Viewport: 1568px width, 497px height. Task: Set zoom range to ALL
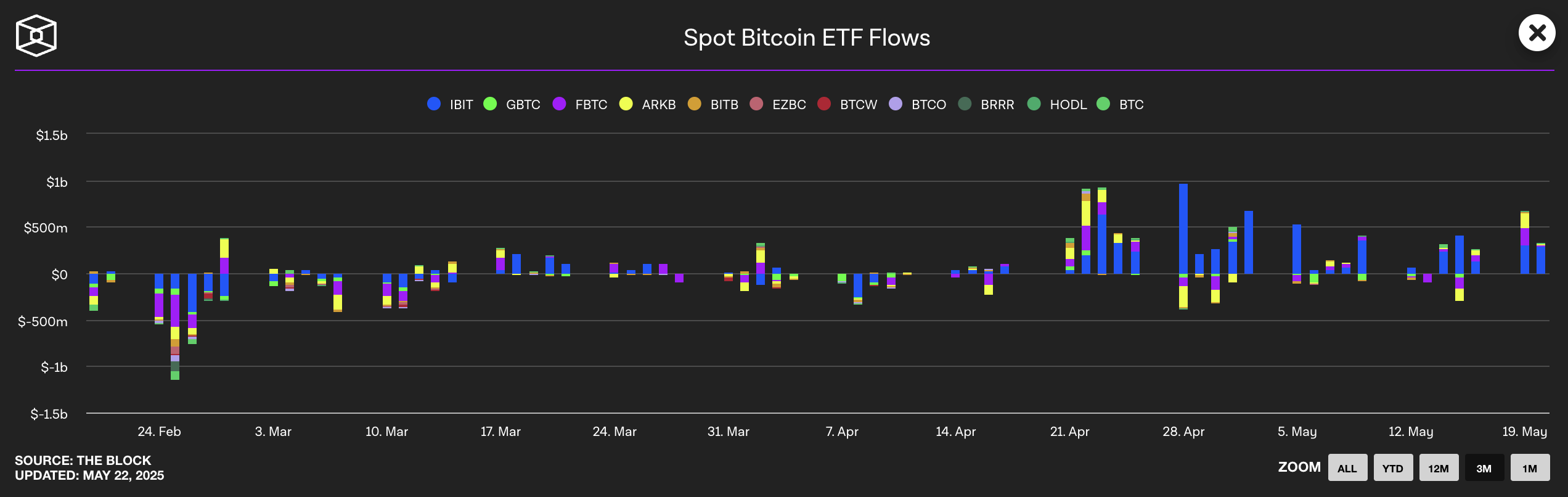(1347, 468)
